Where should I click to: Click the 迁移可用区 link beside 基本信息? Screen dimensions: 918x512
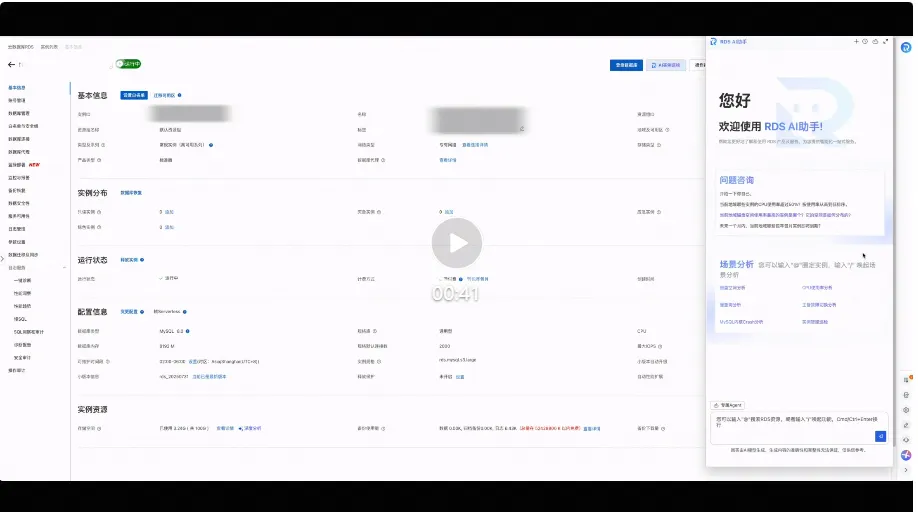164,95
